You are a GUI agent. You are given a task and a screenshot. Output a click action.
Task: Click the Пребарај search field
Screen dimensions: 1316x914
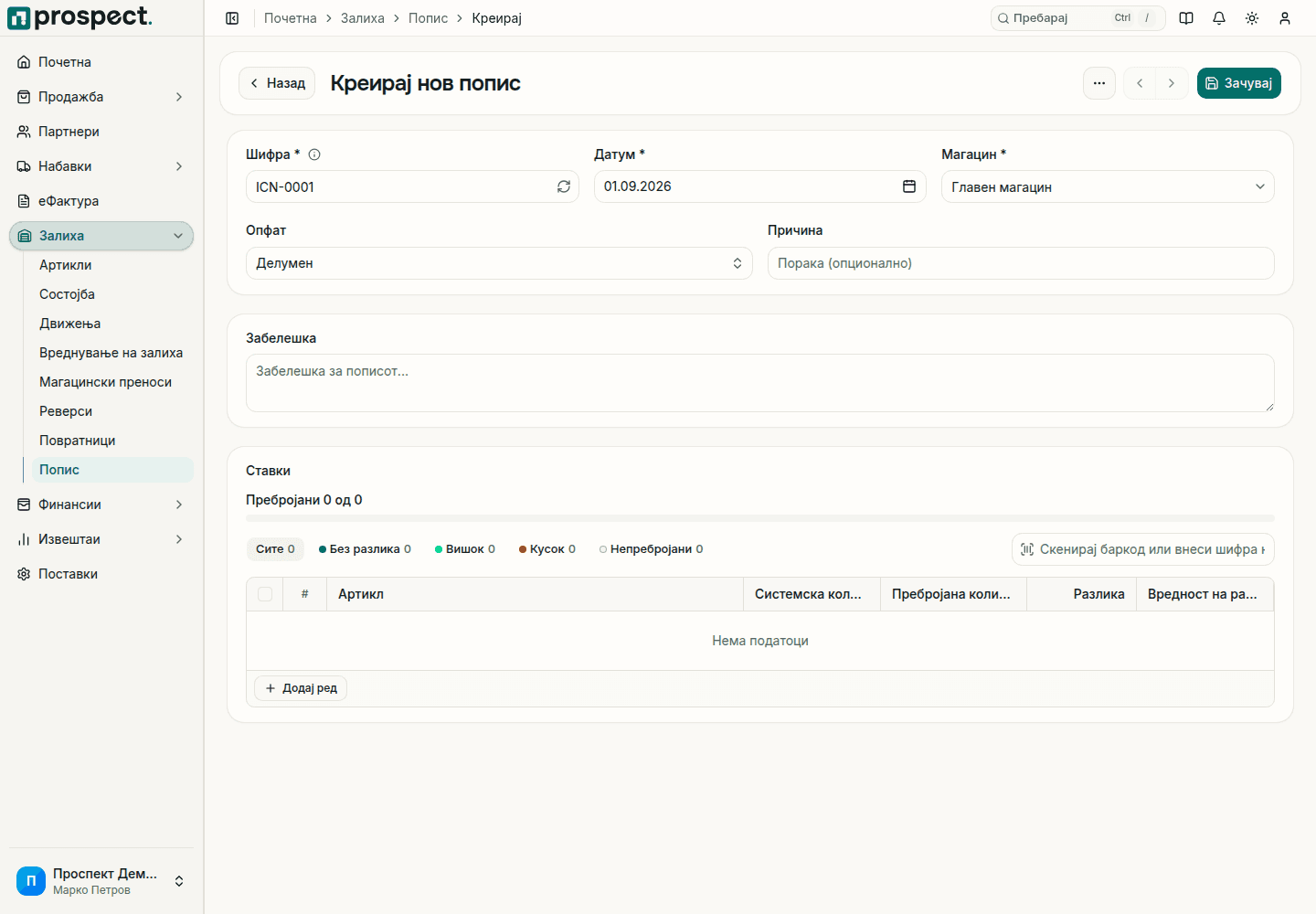click(x=1078, y=18)
